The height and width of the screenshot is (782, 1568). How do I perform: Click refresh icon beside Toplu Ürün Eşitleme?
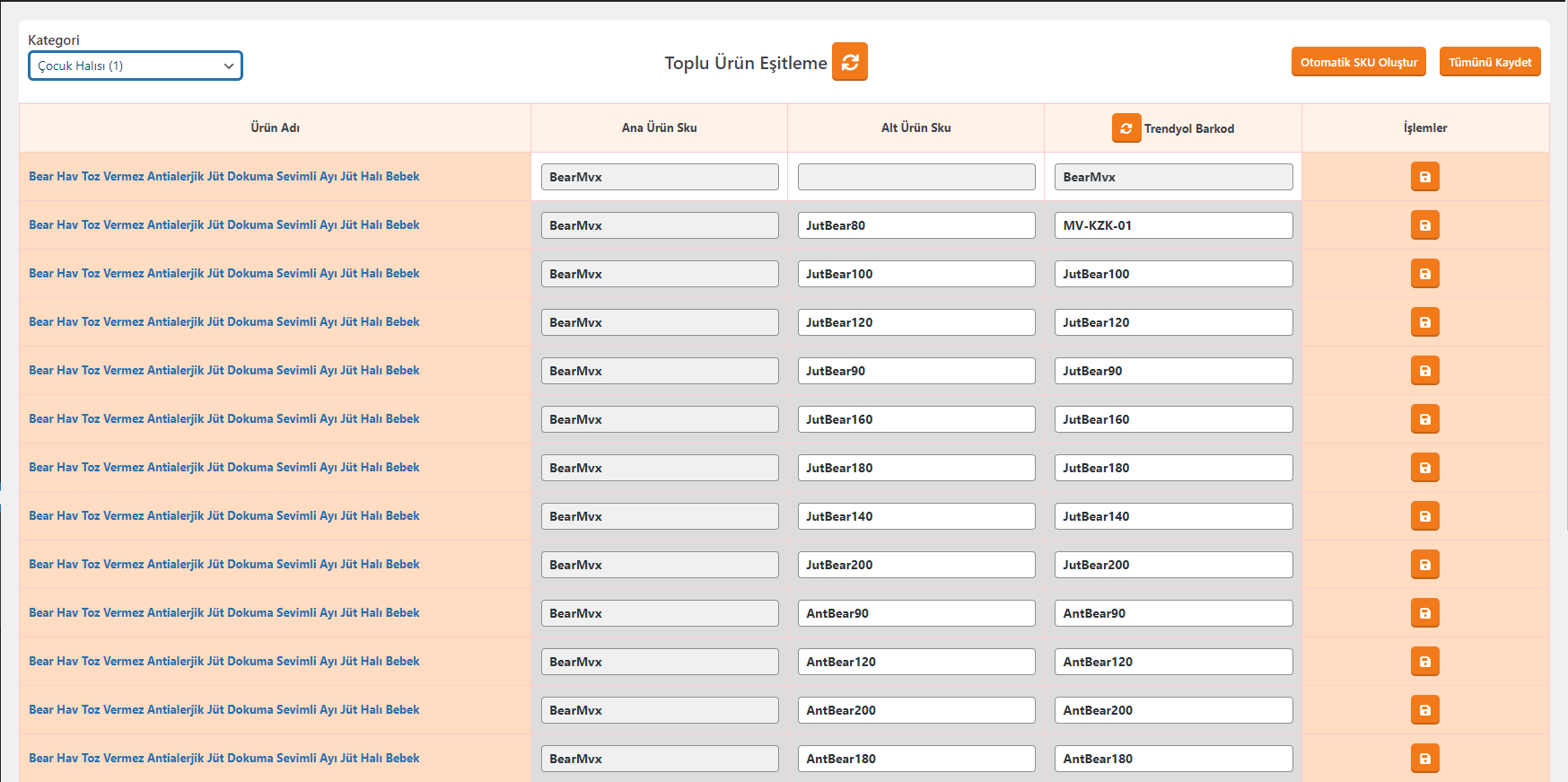click(x=849, y=62)
